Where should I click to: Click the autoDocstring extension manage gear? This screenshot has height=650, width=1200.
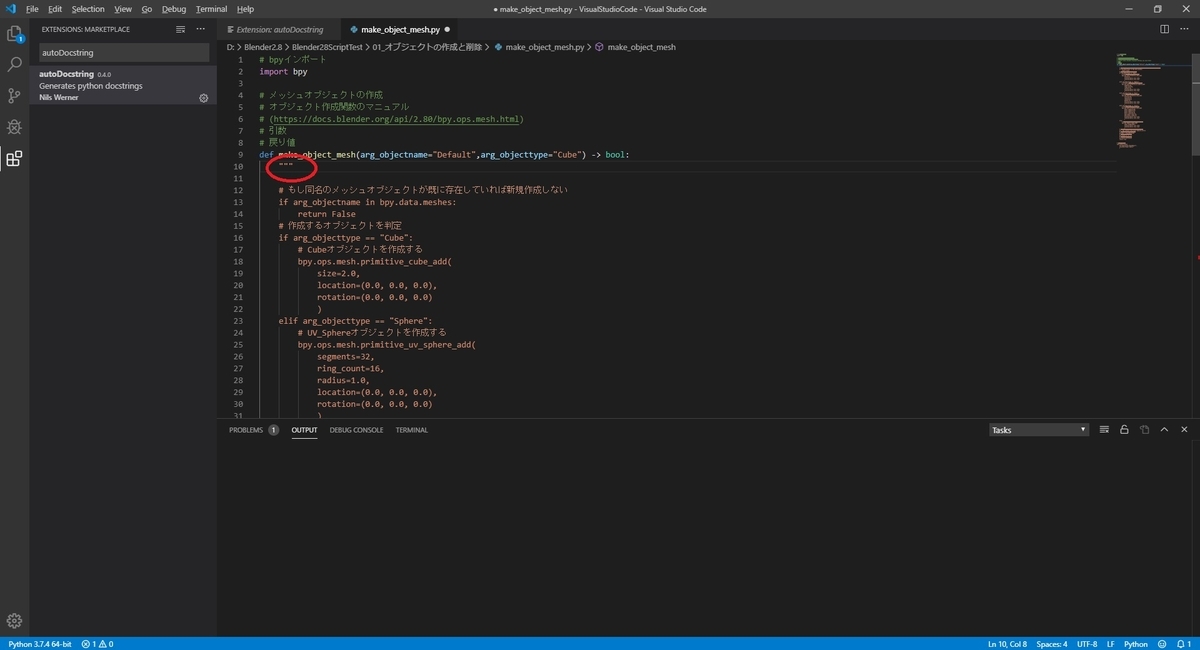click(x=204, y=98)
